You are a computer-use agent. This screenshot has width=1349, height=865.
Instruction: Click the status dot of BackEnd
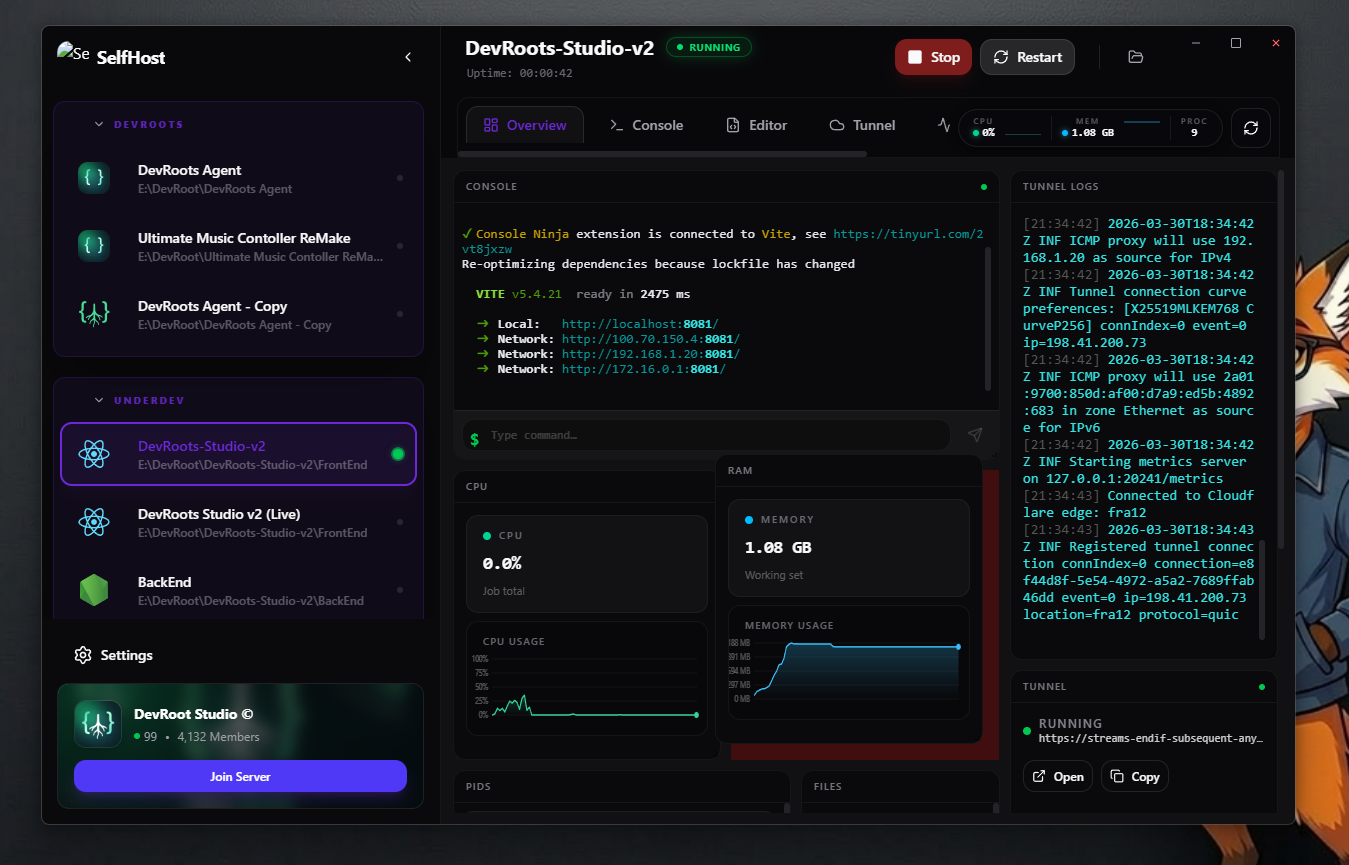tap(400, 590)
